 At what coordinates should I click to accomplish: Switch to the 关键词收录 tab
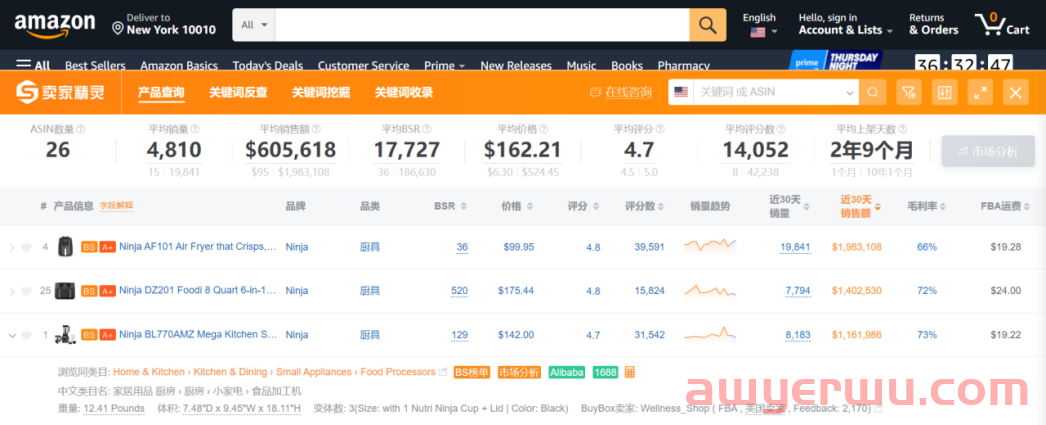(404, 92)
